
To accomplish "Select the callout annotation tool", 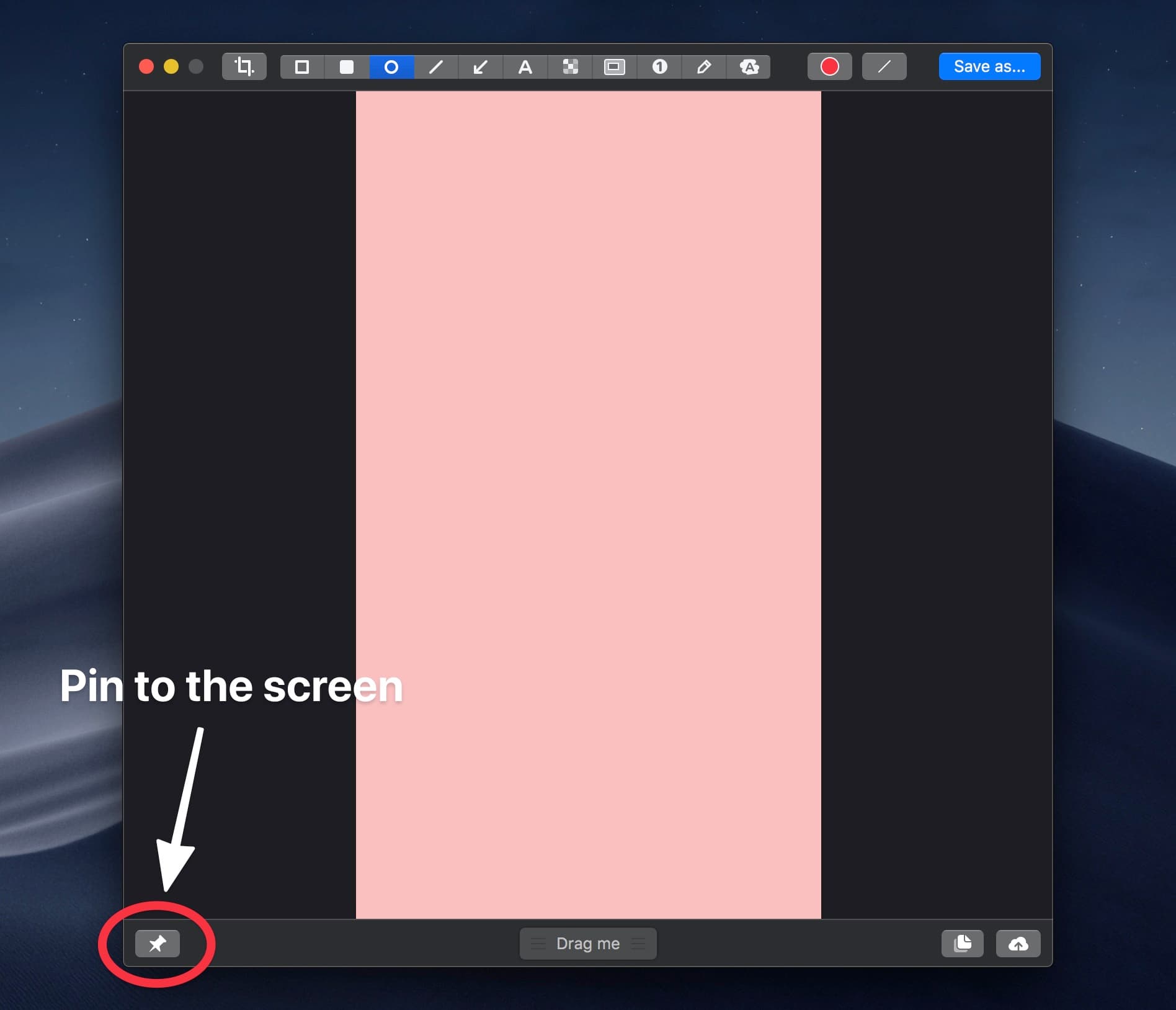I will [x=749, y=66].
